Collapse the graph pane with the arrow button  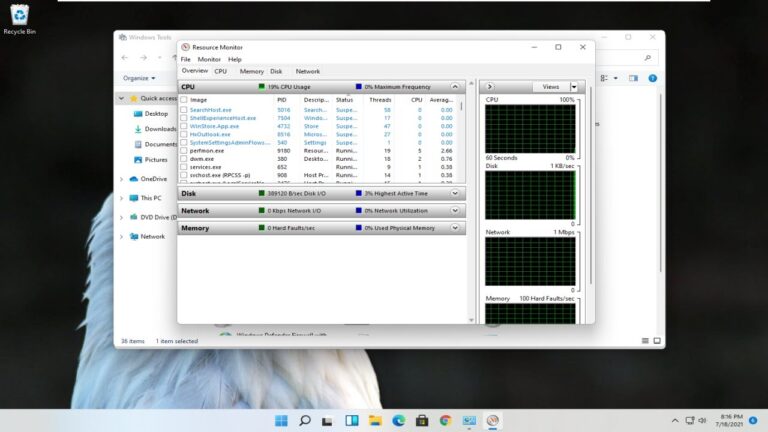(x=489, y=87)
